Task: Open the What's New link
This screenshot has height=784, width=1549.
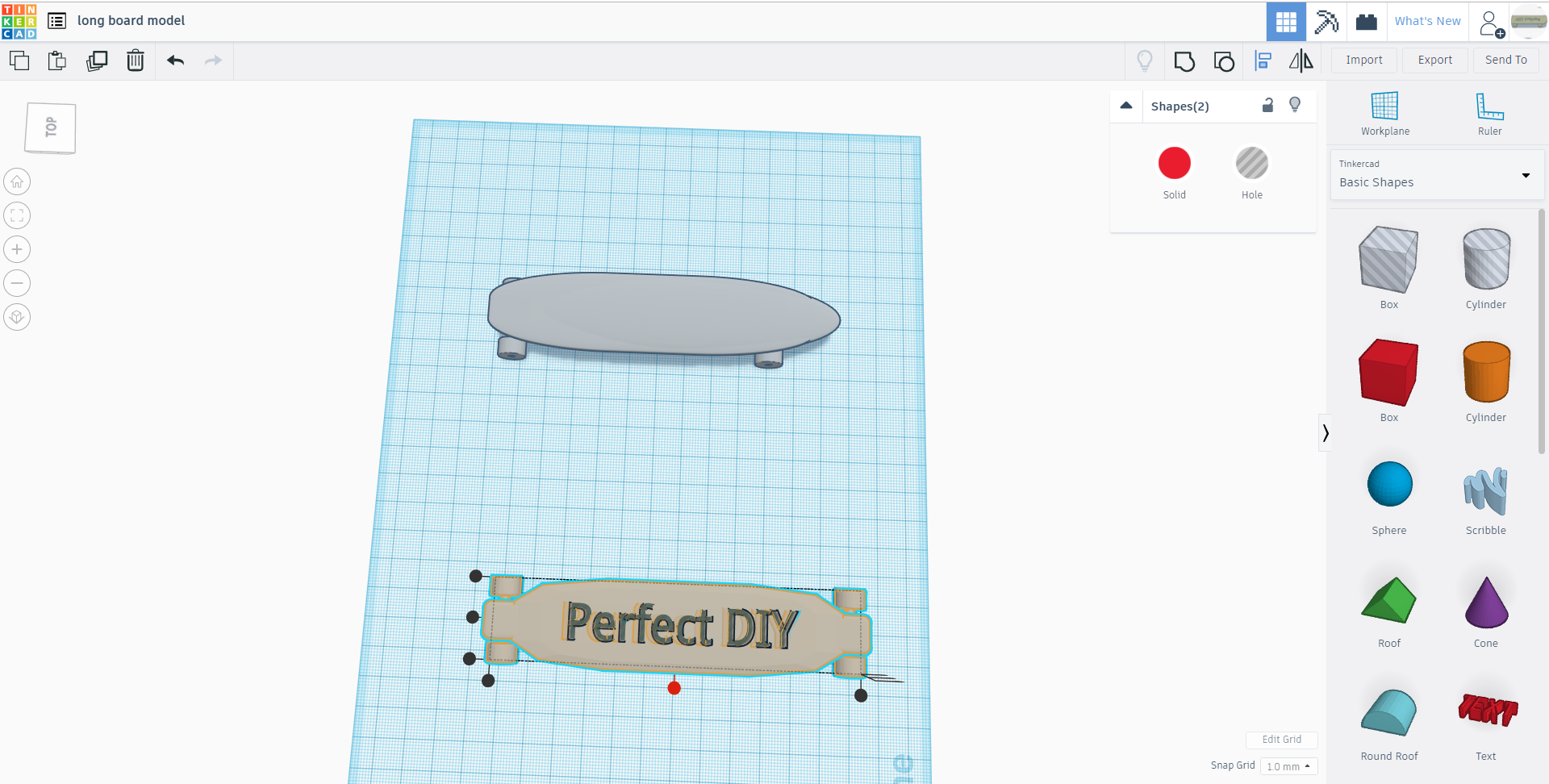Action: coord(1428,22)
